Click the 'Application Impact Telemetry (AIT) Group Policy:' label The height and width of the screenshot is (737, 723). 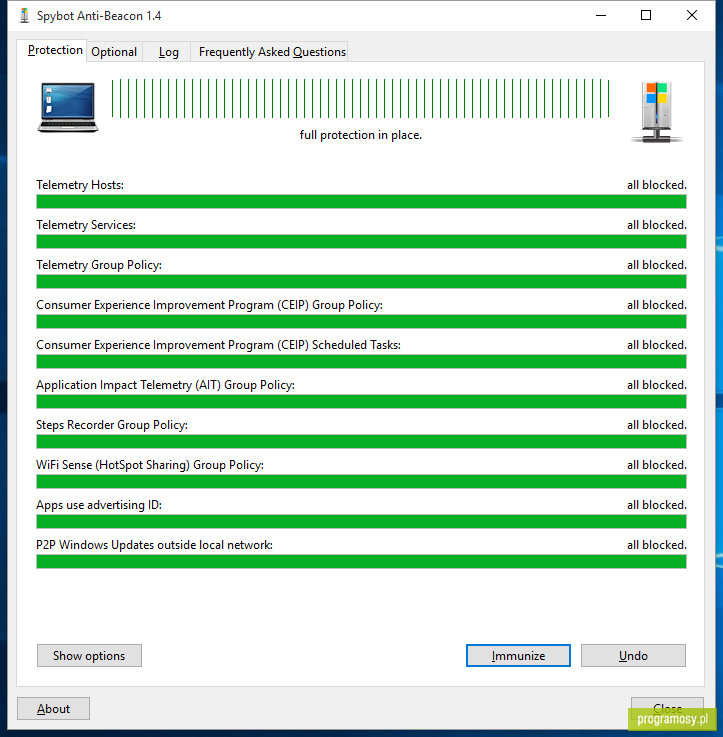[165, 384]
